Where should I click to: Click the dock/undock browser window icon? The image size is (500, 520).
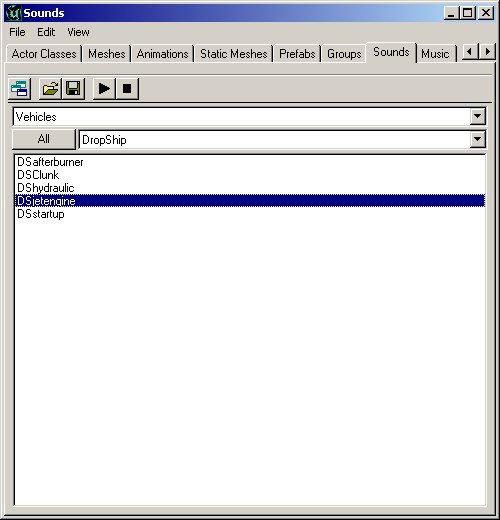point(19,89)
